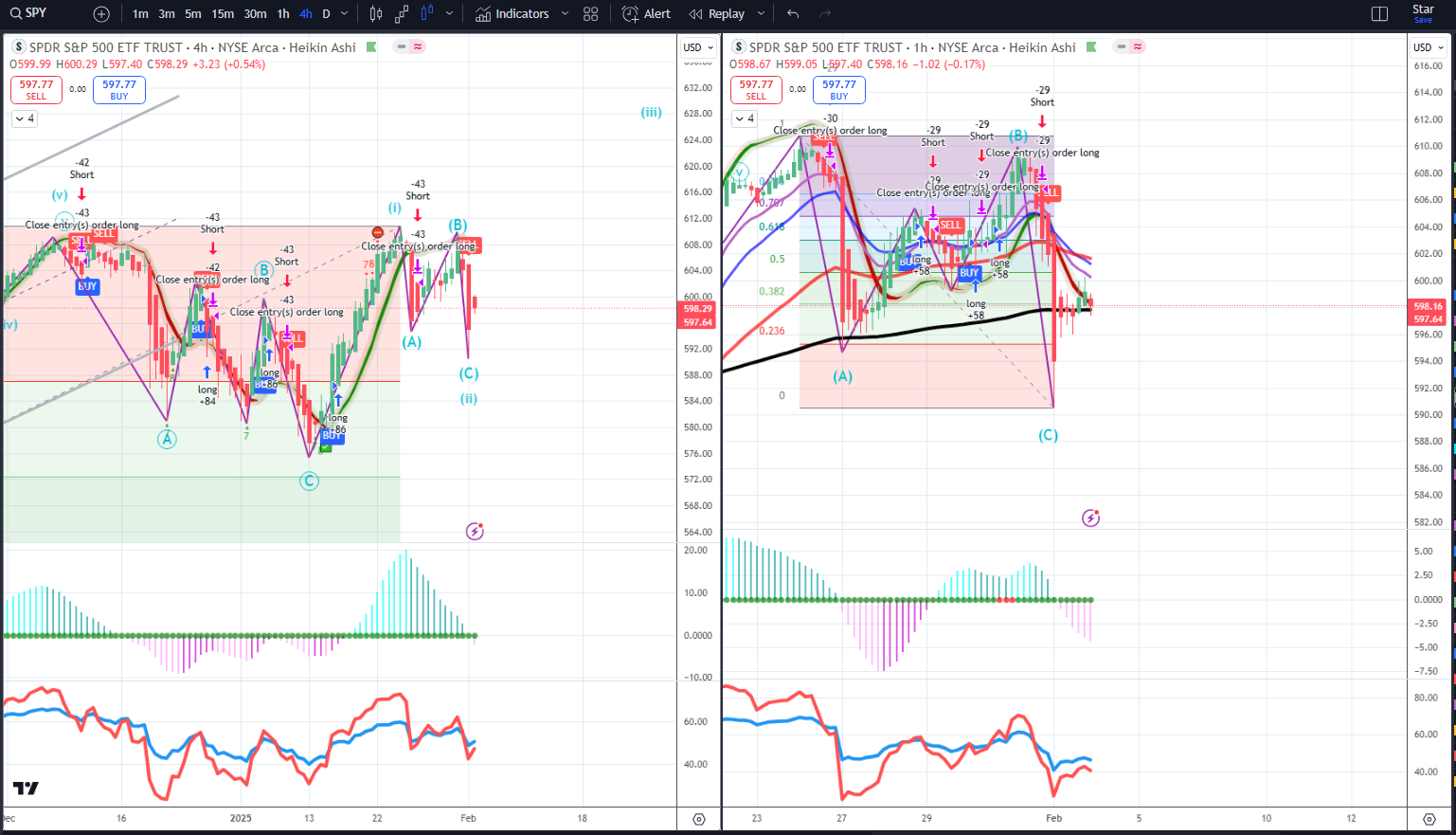Screen dimensions: 1456x835
Task: Choose the step line chart style icon
Action: point(402,14)
